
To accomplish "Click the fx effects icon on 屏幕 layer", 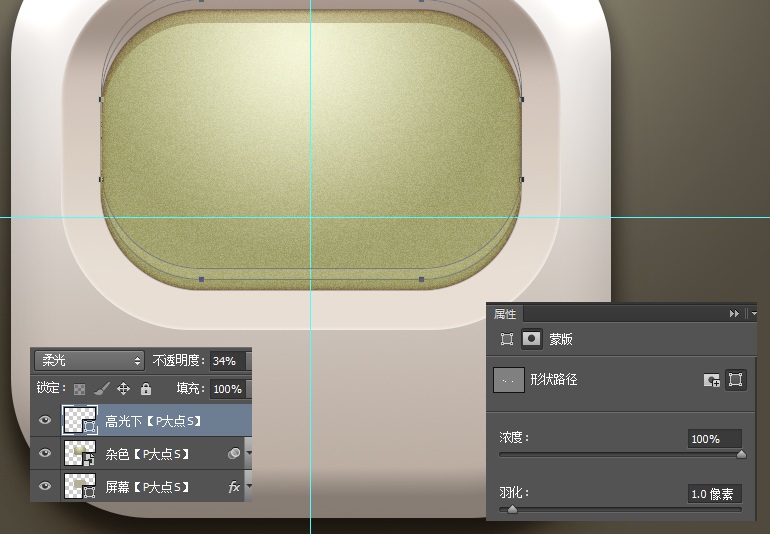I will pos(234,487).
